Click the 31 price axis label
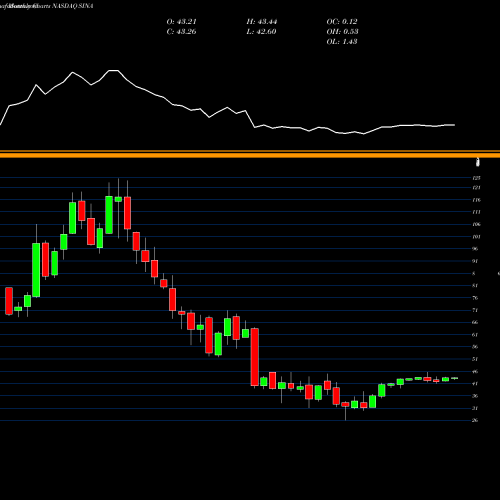The width and height of the screenshot is (500, 500). [x=475, y=408]
